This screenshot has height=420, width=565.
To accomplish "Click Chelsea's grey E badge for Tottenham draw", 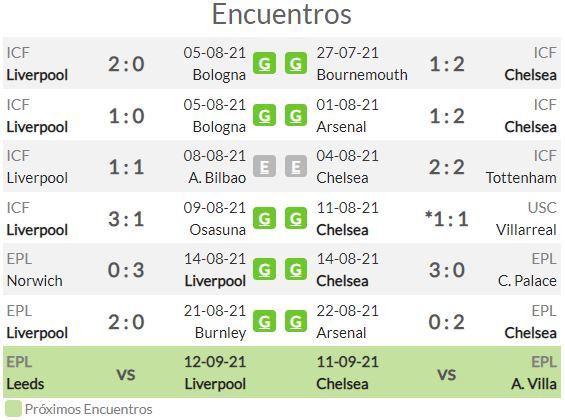I will click(x=296, y=166).
